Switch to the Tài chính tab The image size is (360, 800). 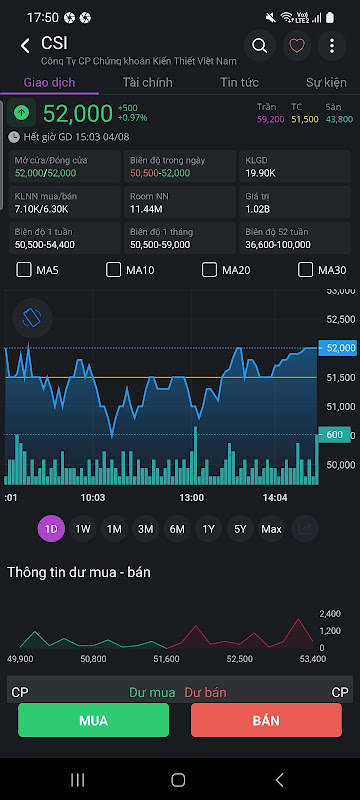[x=147, y=83]
